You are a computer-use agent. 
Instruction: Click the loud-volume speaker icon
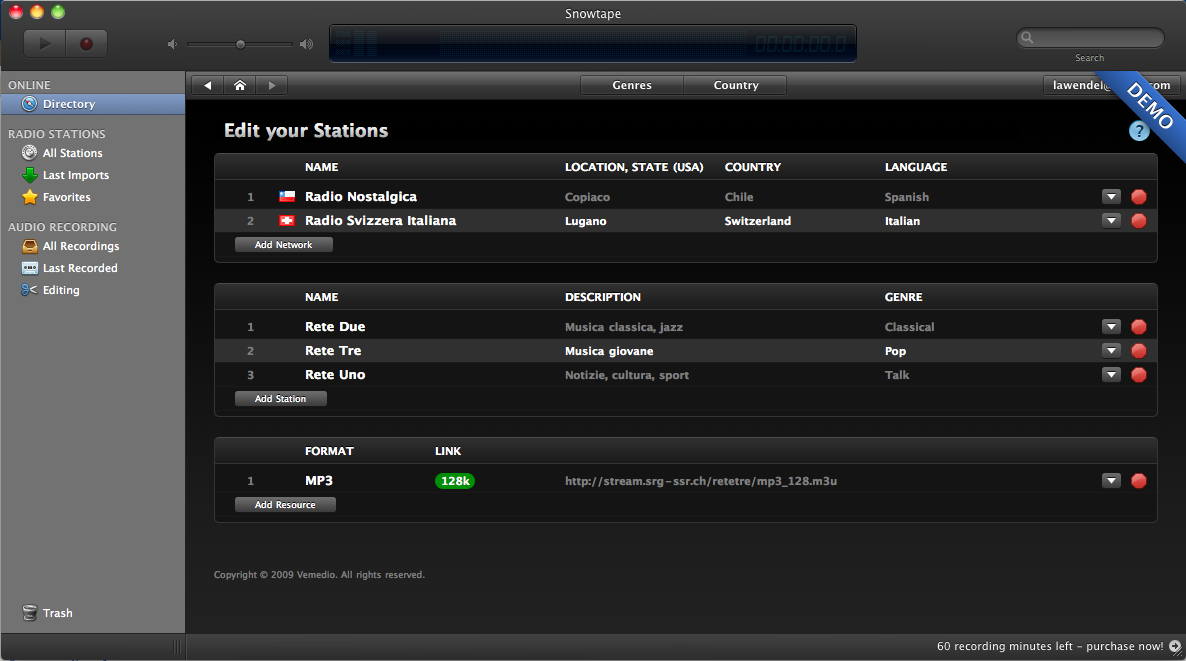click(306, 45)
